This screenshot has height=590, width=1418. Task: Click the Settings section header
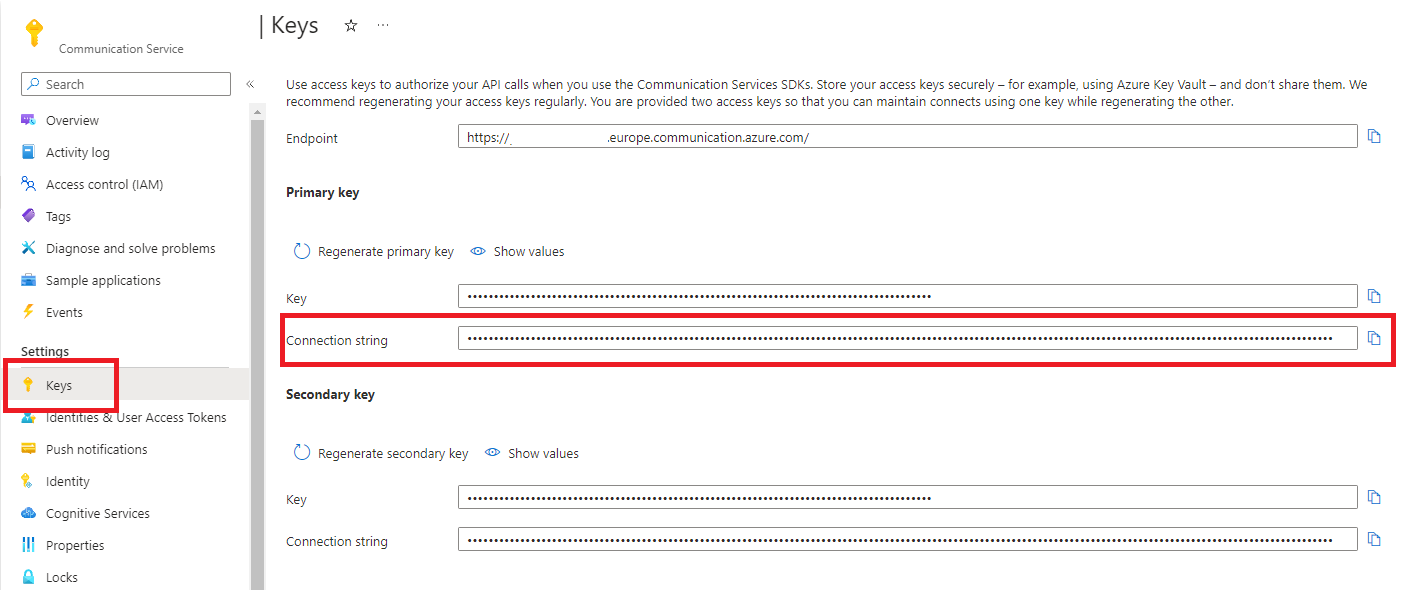(45, 352)
